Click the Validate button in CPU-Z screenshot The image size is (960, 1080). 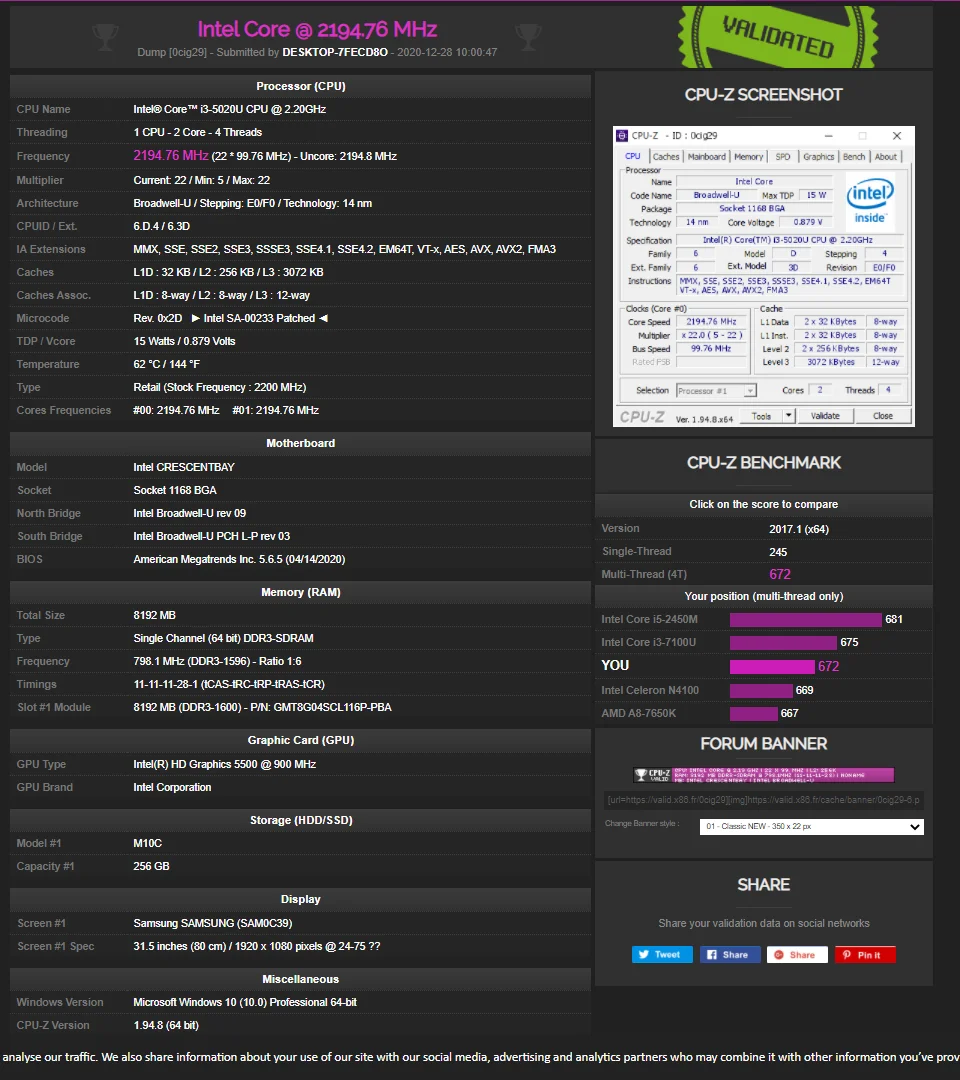[x=825, y=416]
